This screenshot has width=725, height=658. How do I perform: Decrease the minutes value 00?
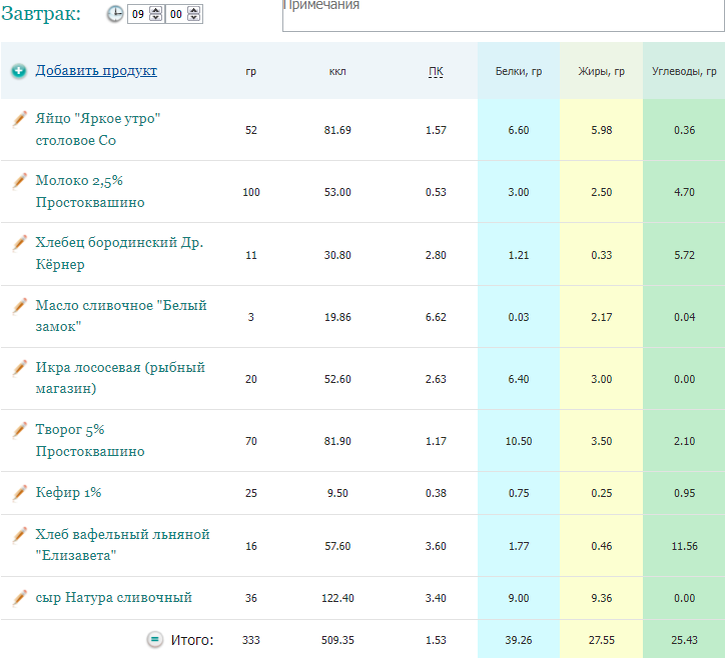click(194, 18)
